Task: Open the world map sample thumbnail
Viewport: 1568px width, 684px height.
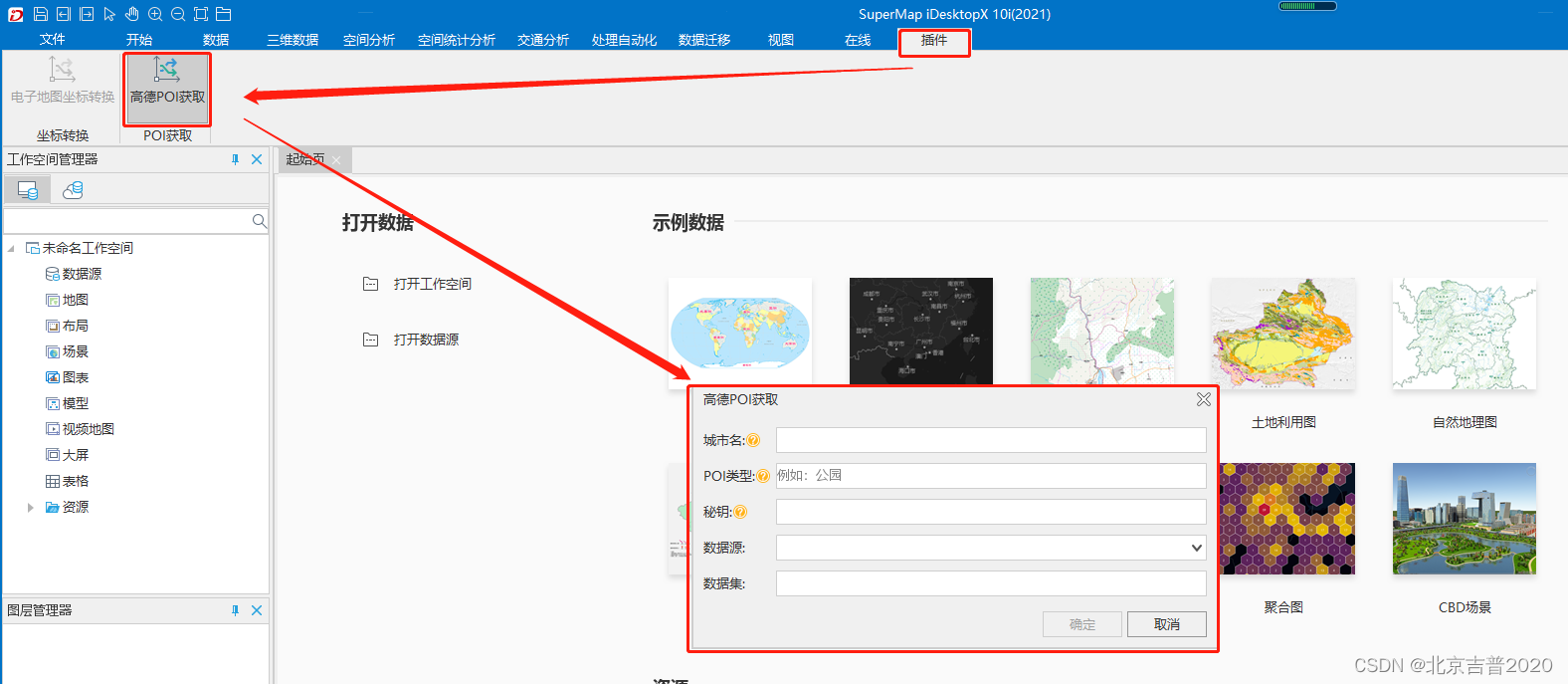Action: point(740,332)
